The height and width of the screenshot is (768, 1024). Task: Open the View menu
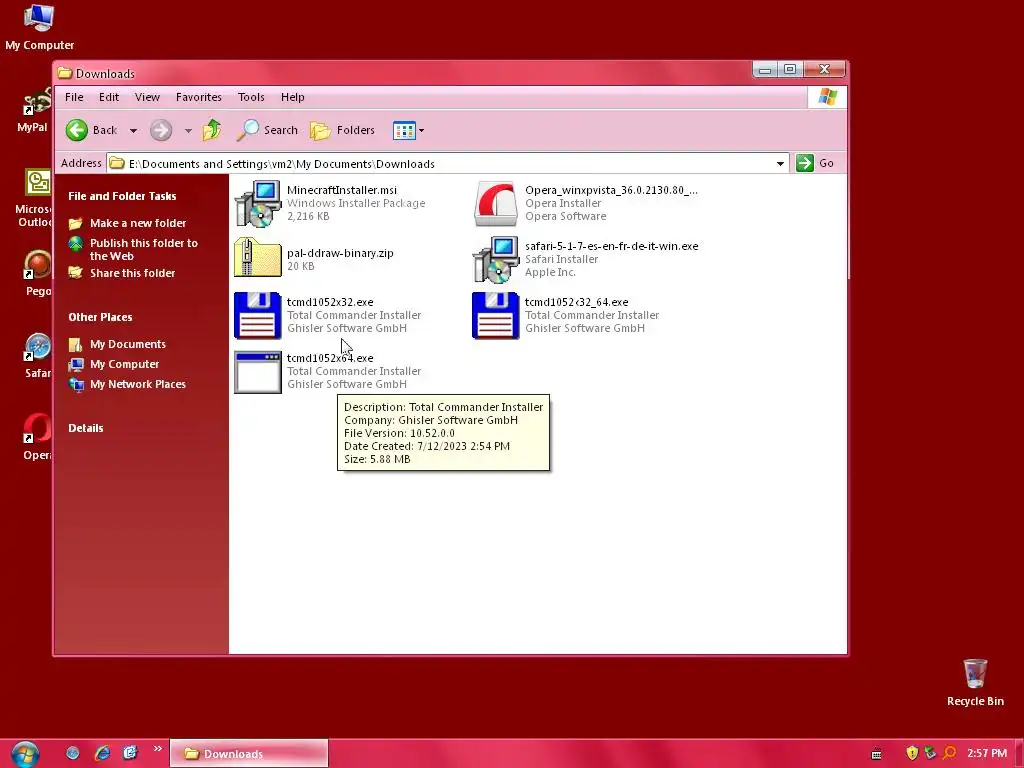(147, 97)
